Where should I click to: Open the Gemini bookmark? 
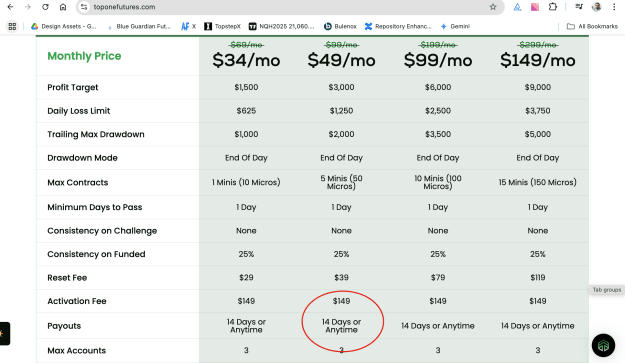click(455, 26)
